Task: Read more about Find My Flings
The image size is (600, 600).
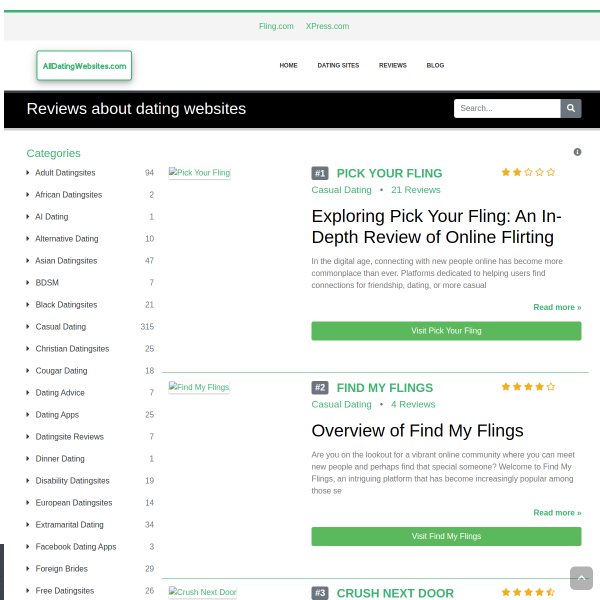Action: click(557, 512)
